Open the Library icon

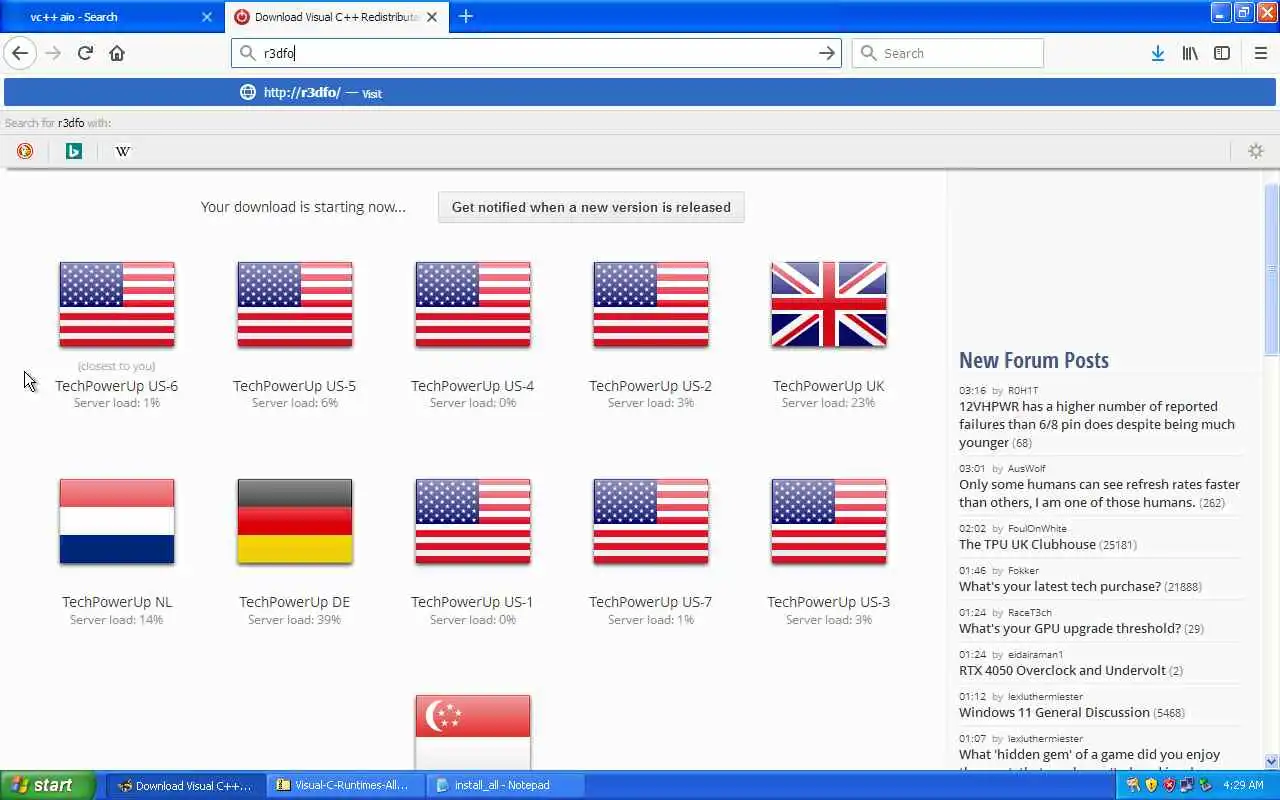coord(1190,53)
